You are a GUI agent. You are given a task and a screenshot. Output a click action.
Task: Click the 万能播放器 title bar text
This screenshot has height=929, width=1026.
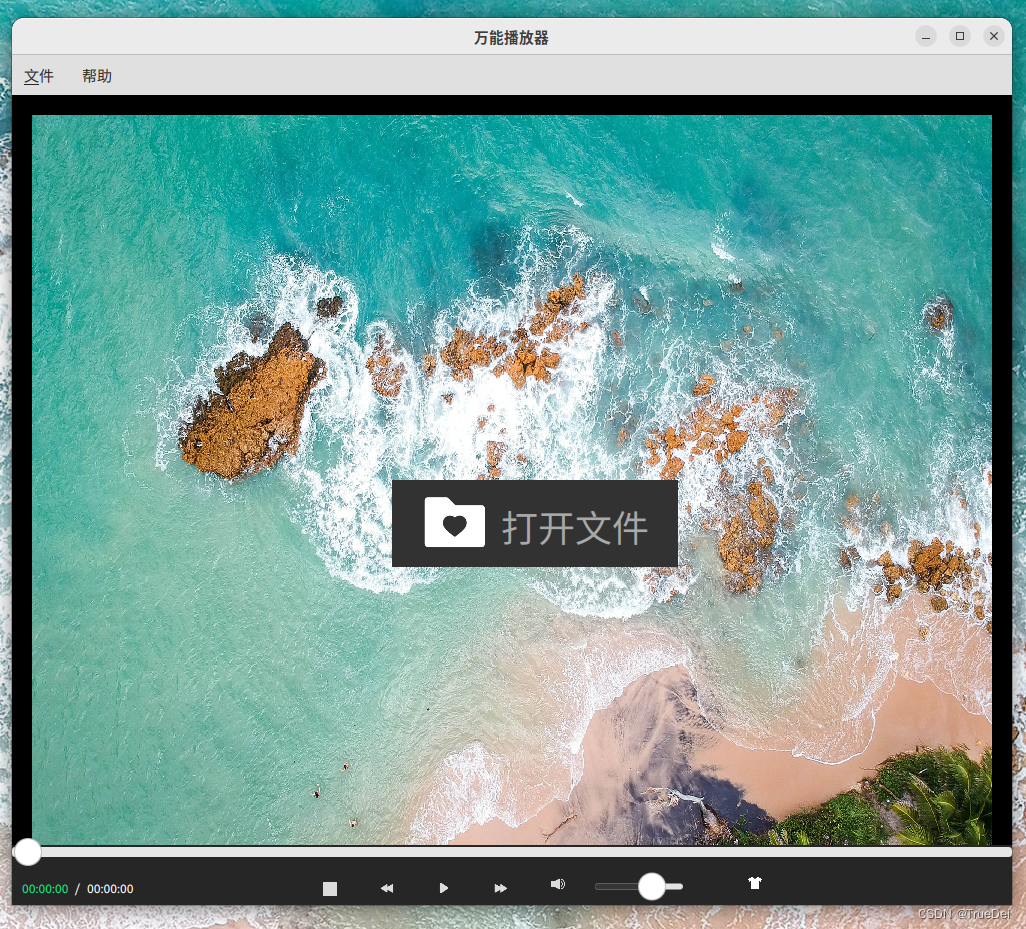(x=511, y=36)
